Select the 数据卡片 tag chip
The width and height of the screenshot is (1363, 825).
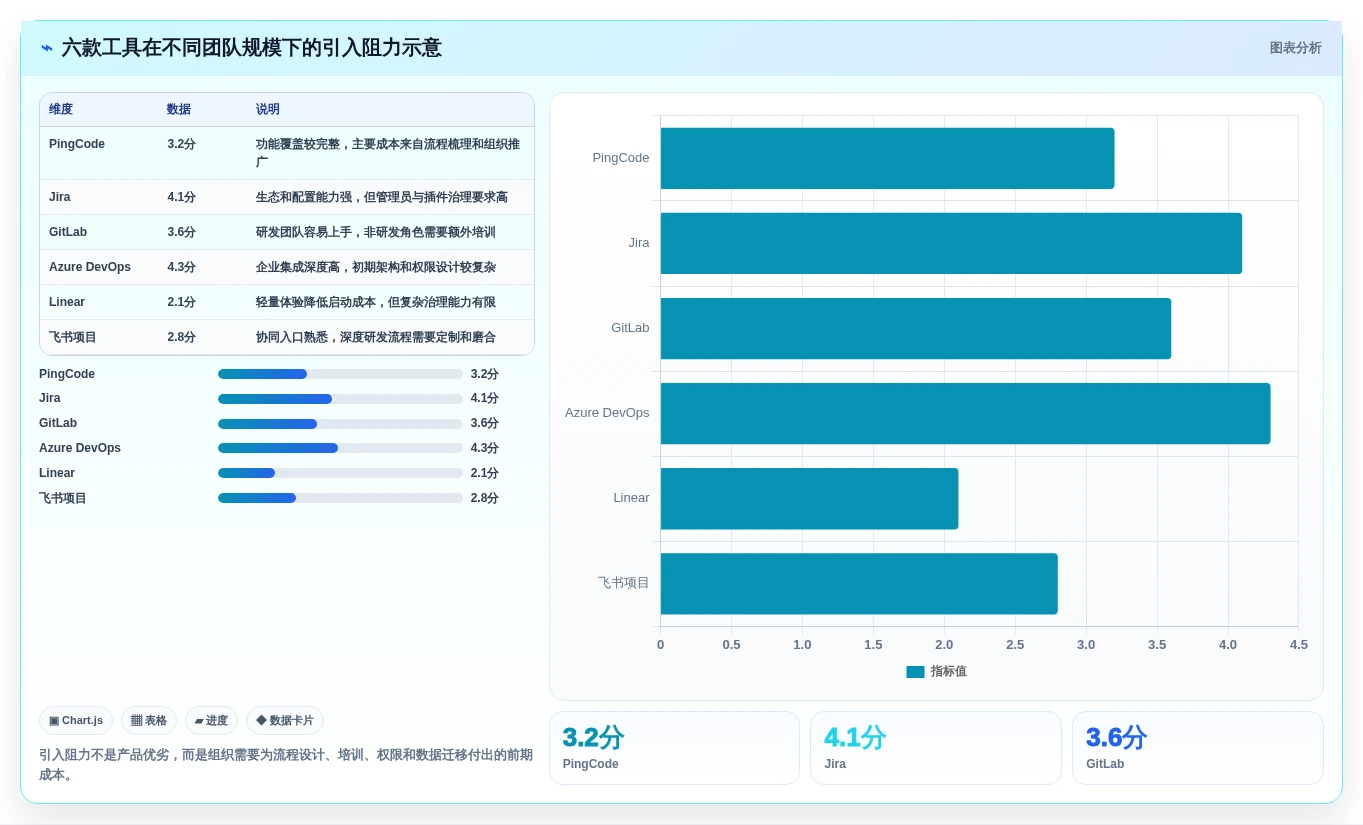[x=285, y=720]
